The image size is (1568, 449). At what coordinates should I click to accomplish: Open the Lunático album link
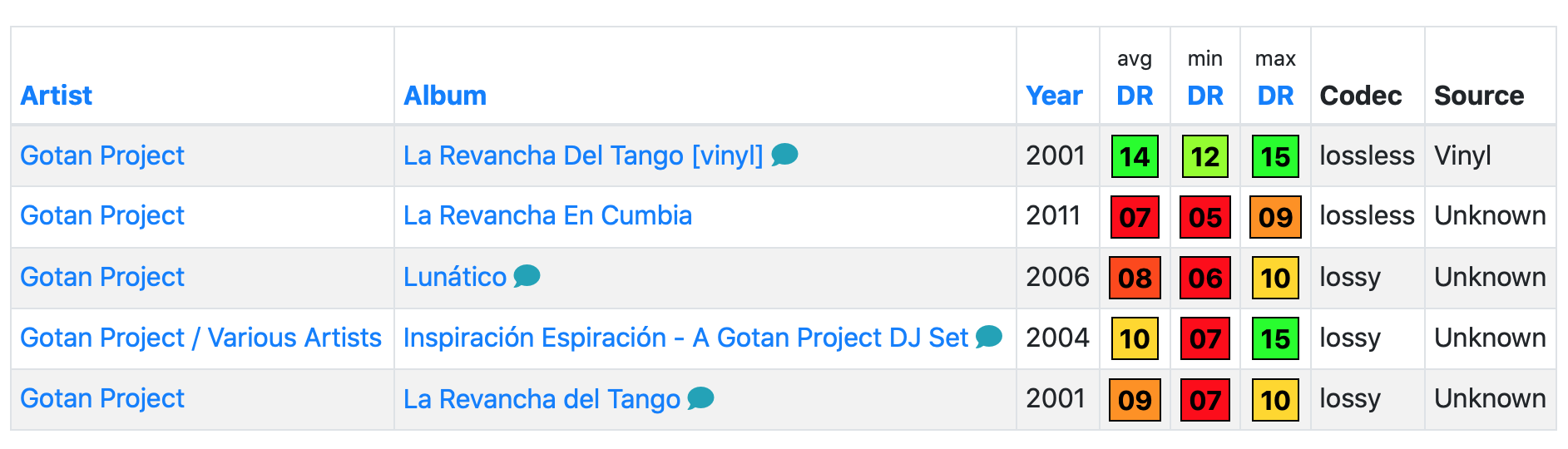coord(454,277)
